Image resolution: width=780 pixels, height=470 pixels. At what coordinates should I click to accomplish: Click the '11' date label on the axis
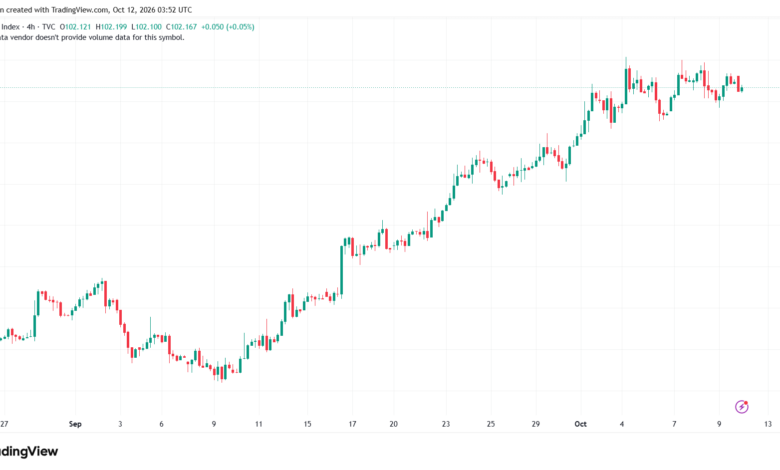259,424
